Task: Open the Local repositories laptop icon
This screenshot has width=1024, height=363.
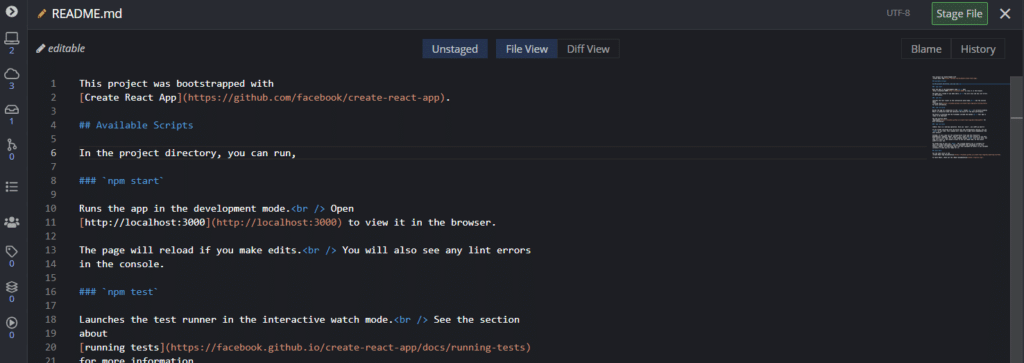Action: point(11,39)
